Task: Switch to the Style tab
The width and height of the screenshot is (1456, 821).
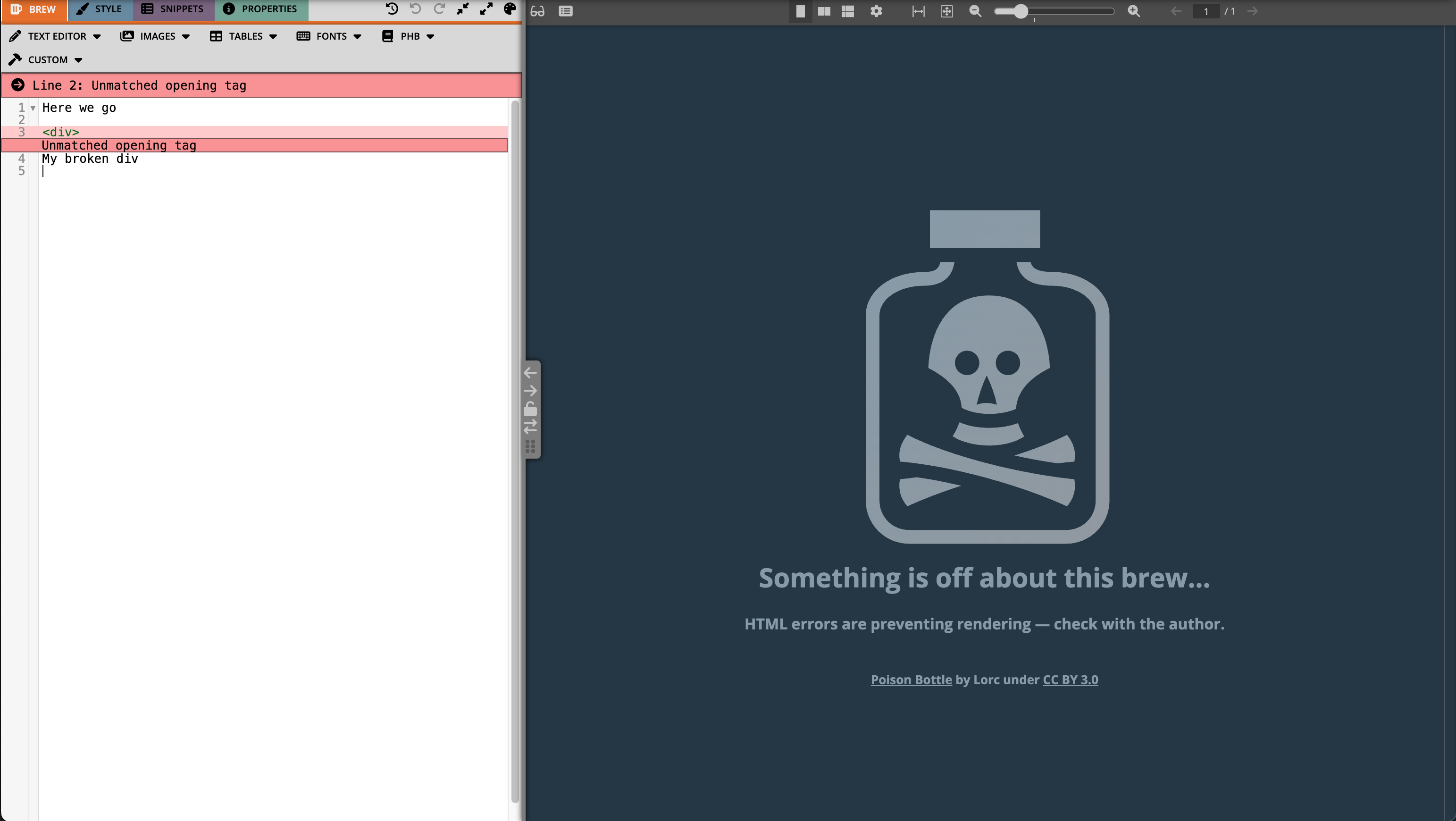Action: point(100,9)
